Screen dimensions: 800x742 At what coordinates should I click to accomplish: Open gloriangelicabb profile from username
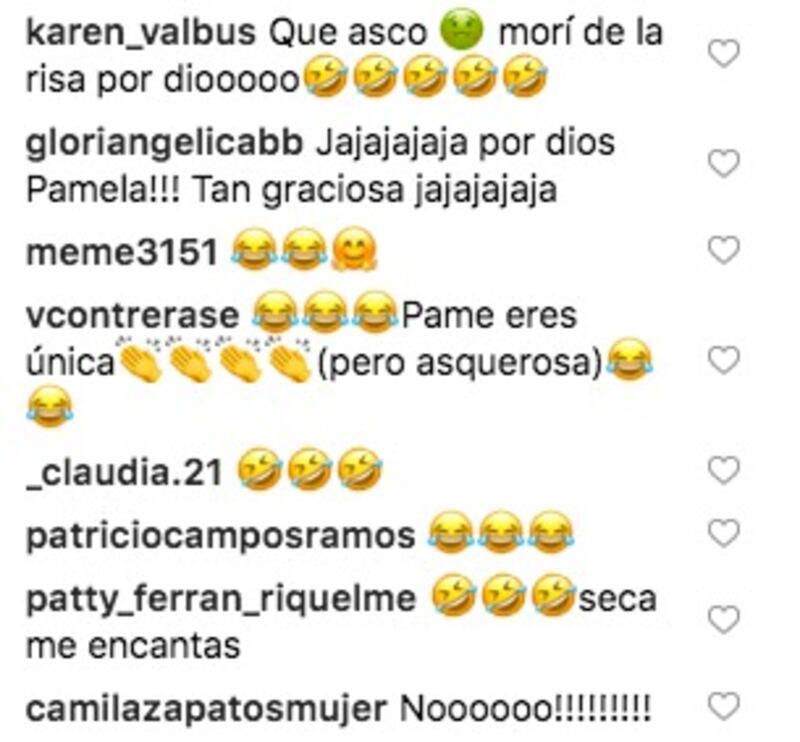coord(164,145)
